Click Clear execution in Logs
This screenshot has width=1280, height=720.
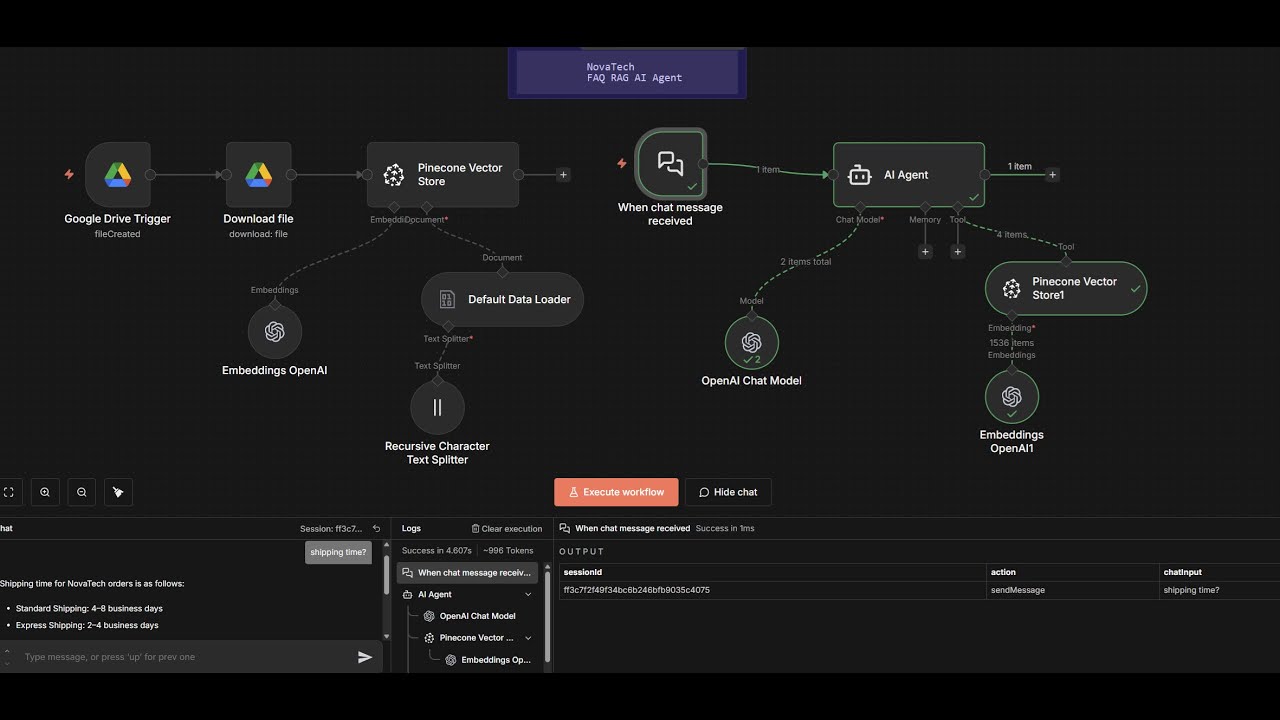coord(507,529)
